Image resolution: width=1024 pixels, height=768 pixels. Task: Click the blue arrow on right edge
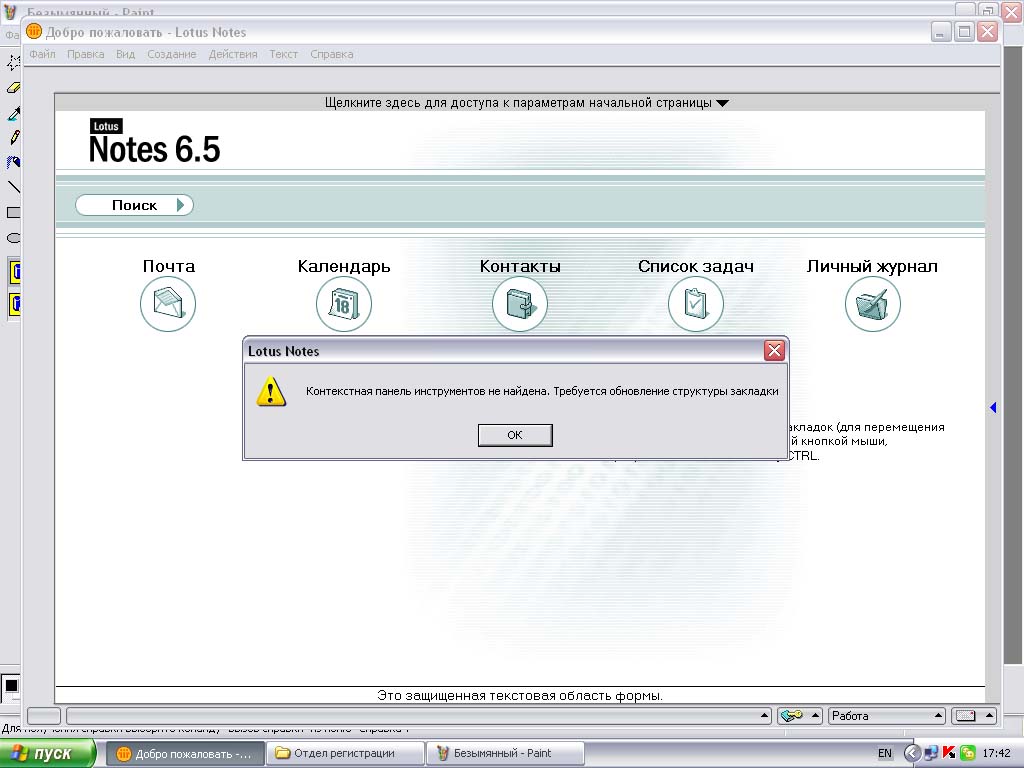tap(993, 407)
